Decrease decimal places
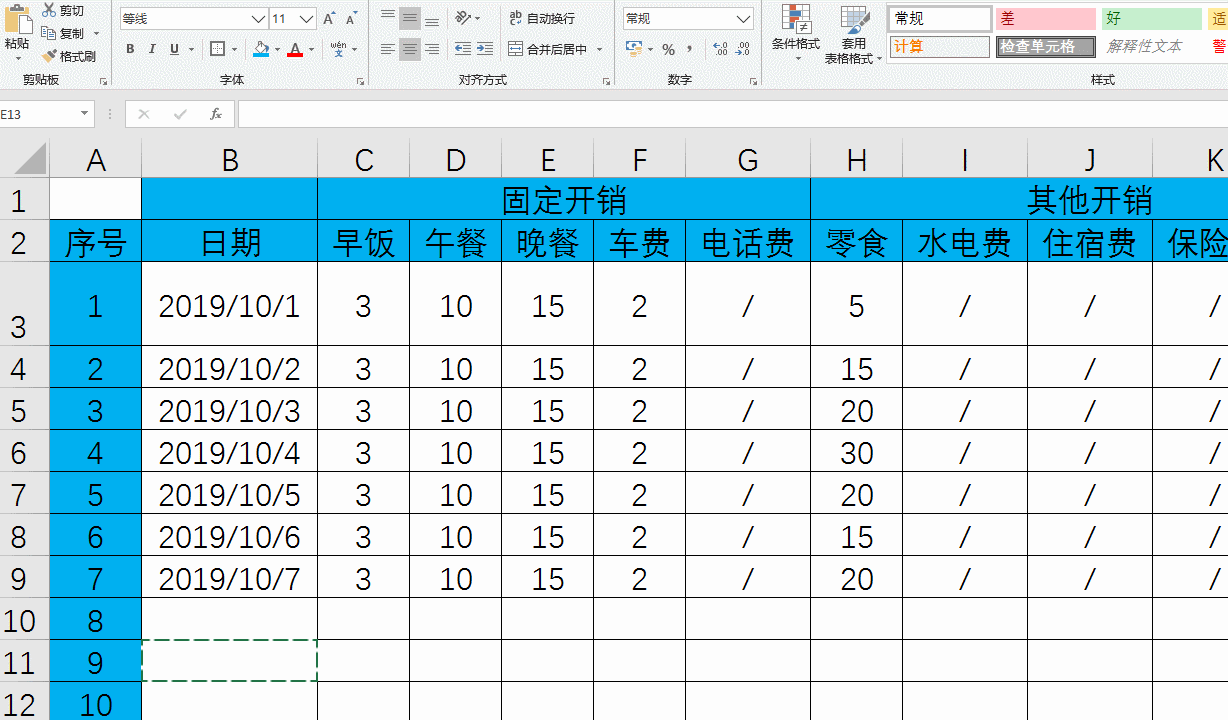This screenshot has width=1228, height=720. coord(743,49)
